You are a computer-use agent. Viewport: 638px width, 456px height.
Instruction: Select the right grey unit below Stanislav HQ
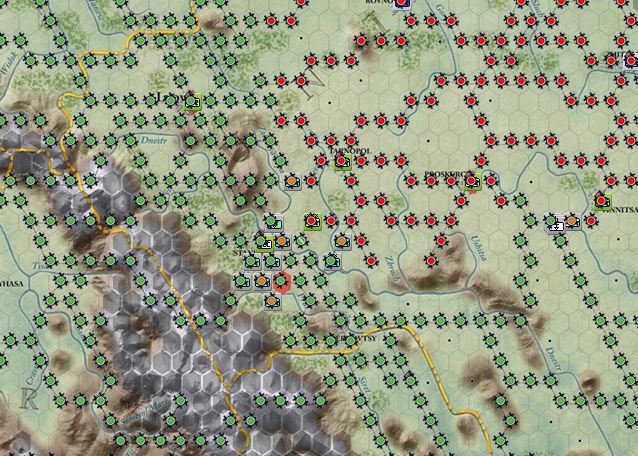coord(272,262)
